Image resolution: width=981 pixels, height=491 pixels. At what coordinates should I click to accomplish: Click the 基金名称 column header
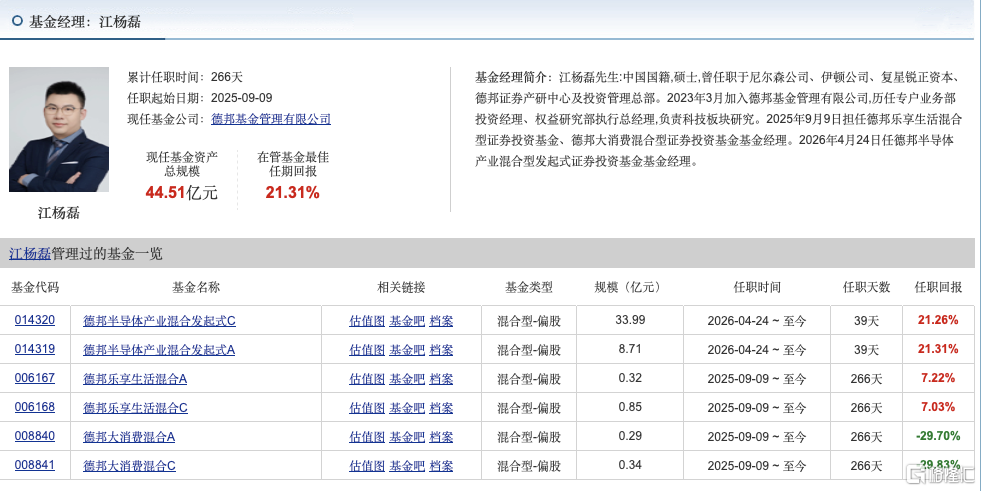196,287
